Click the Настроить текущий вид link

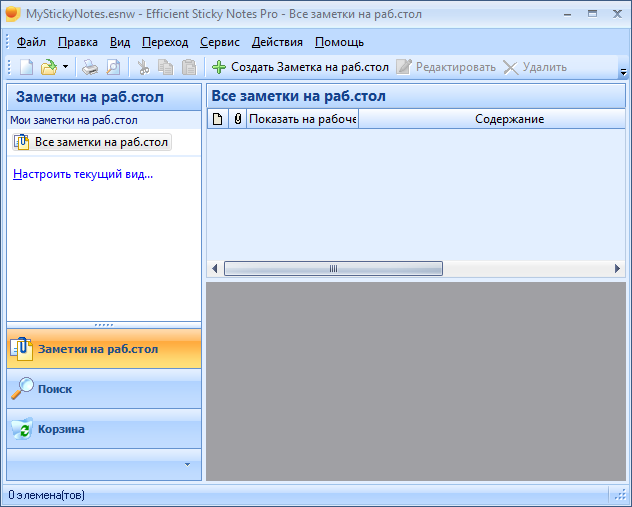pos(83,173)
